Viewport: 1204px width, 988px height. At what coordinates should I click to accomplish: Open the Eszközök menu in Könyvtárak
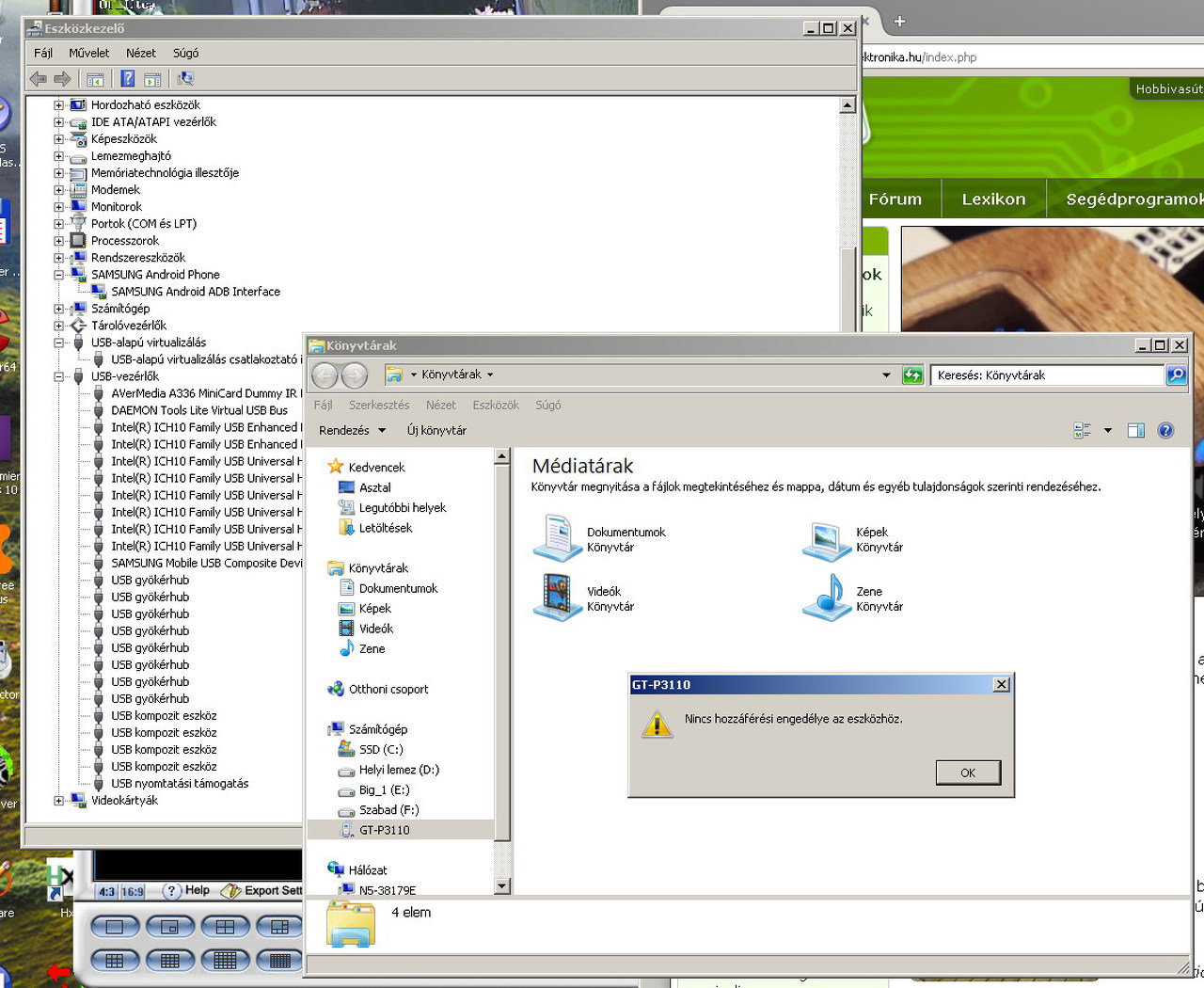[496, 406]
